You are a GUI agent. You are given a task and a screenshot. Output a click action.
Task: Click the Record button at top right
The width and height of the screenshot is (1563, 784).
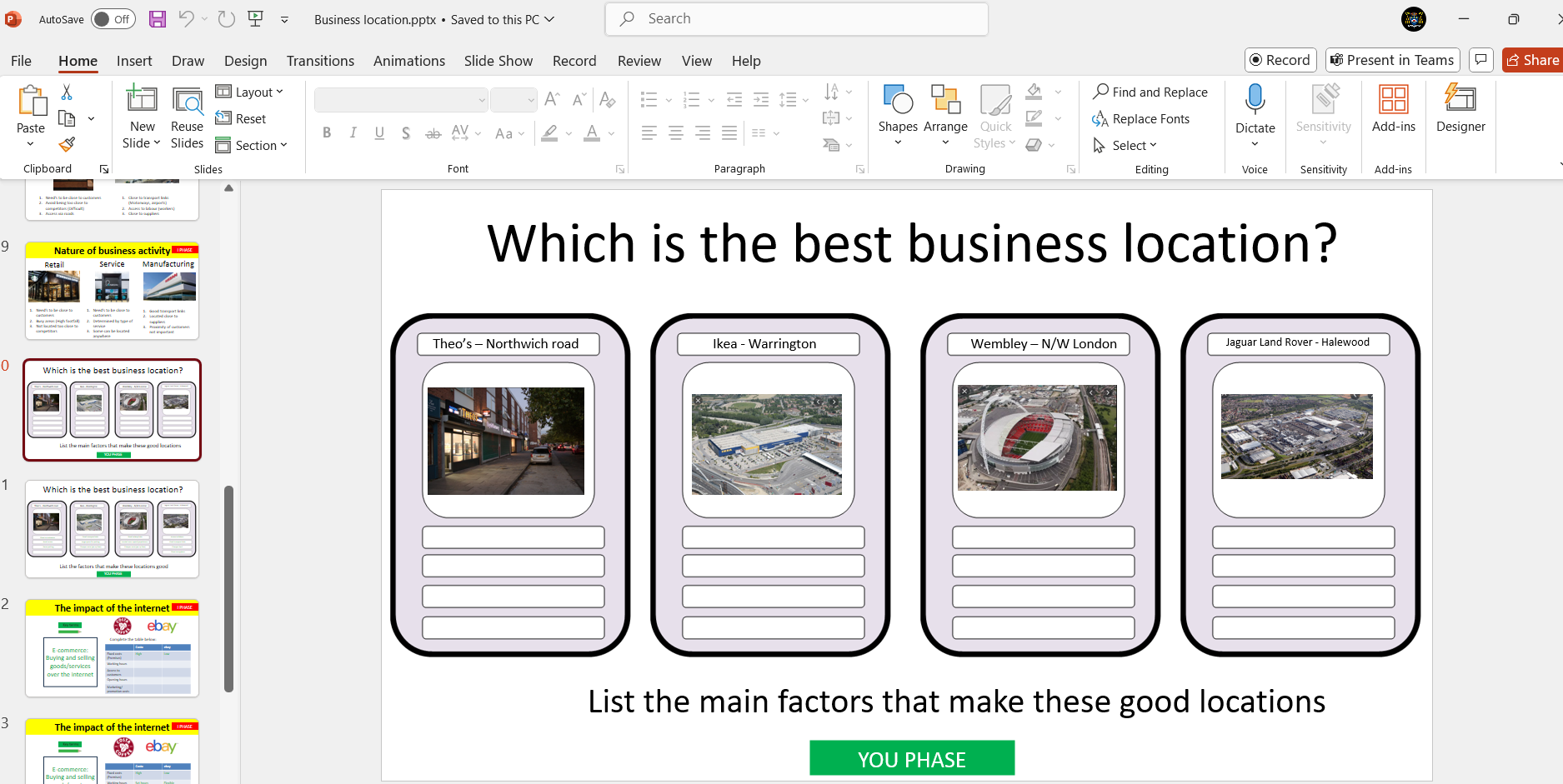tap(1280, 60)
